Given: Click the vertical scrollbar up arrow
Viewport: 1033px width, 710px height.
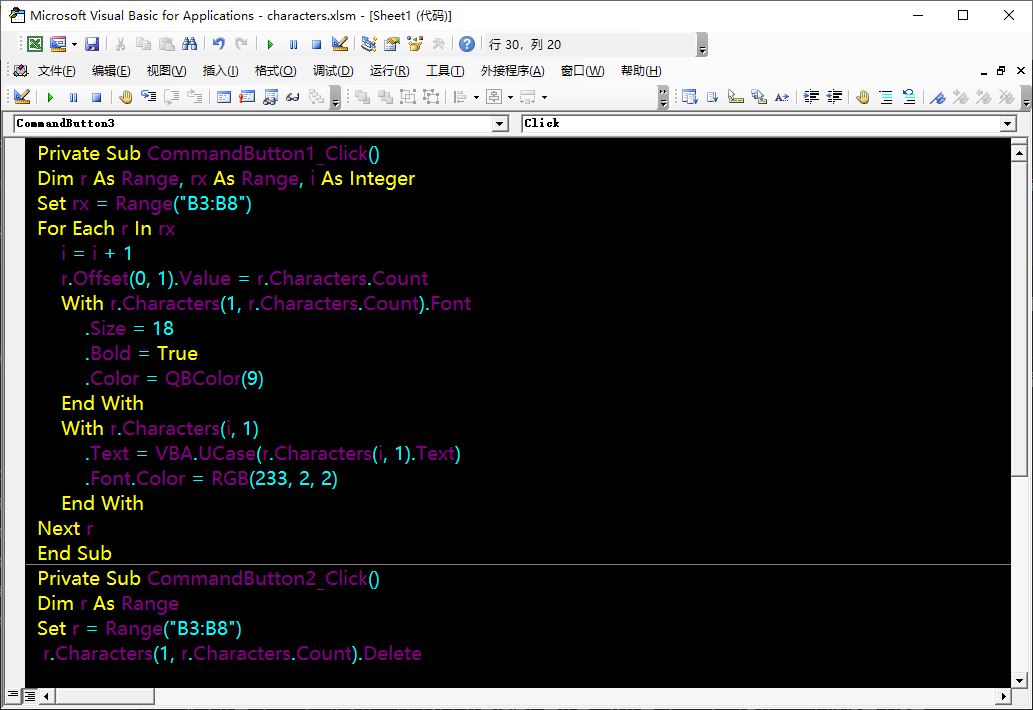Looking at the screenshot, I should [x=1019, y=153].
